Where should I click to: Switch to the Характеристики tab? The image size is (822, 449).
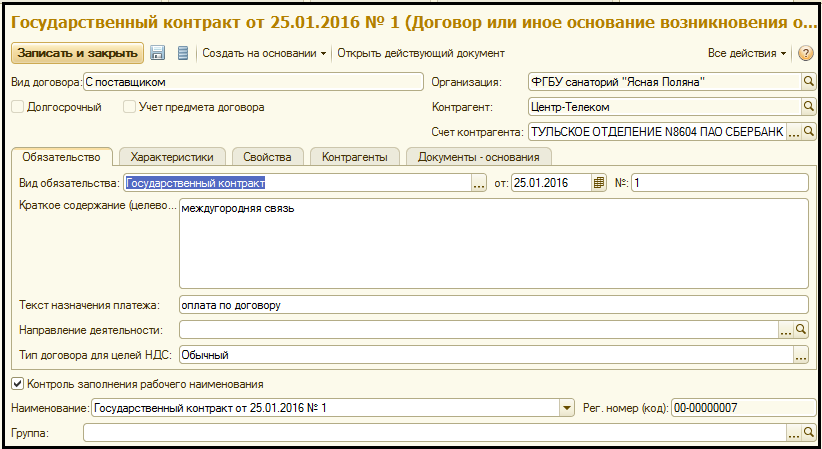[172, 157]
